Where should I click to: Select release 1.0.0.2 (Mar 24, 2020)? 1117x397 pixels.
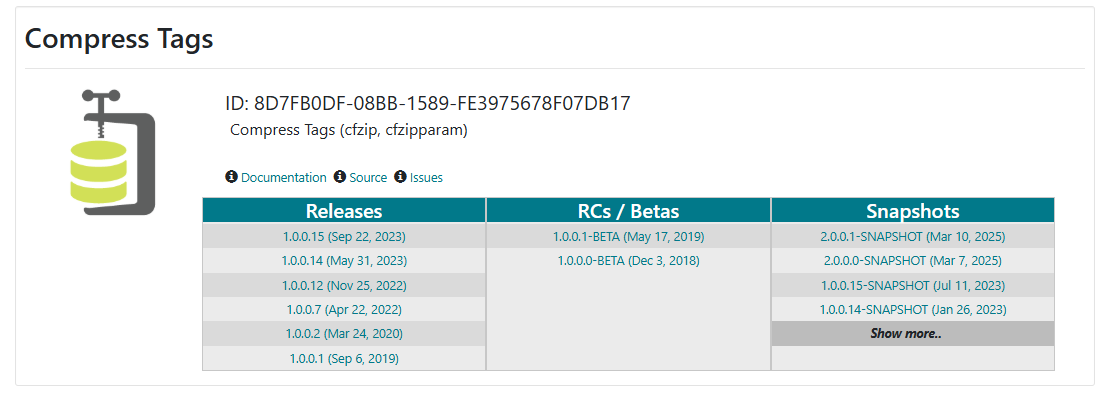[344, 334]
